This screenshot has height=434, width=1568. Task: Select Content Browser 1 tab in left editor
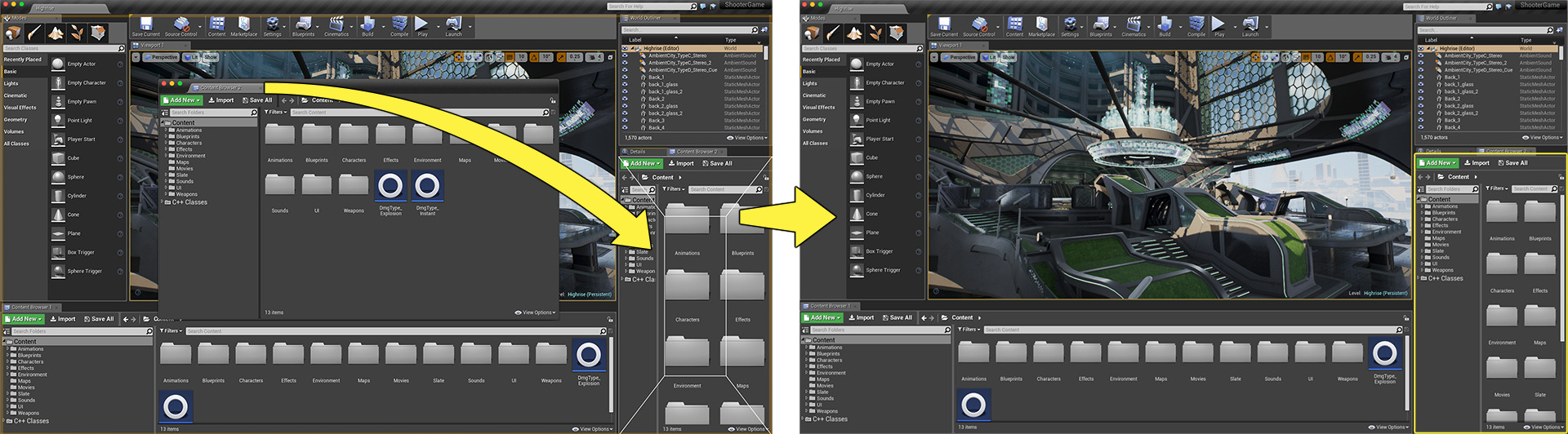click(31, 308)
